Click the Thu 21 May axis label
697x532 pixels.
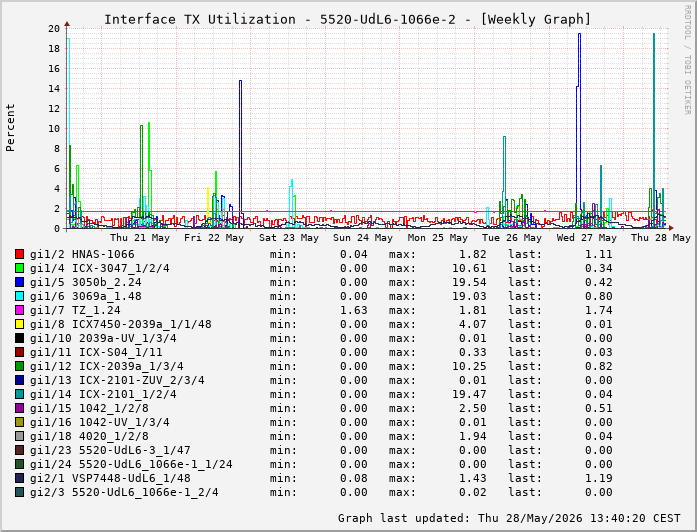coord(140,238)
